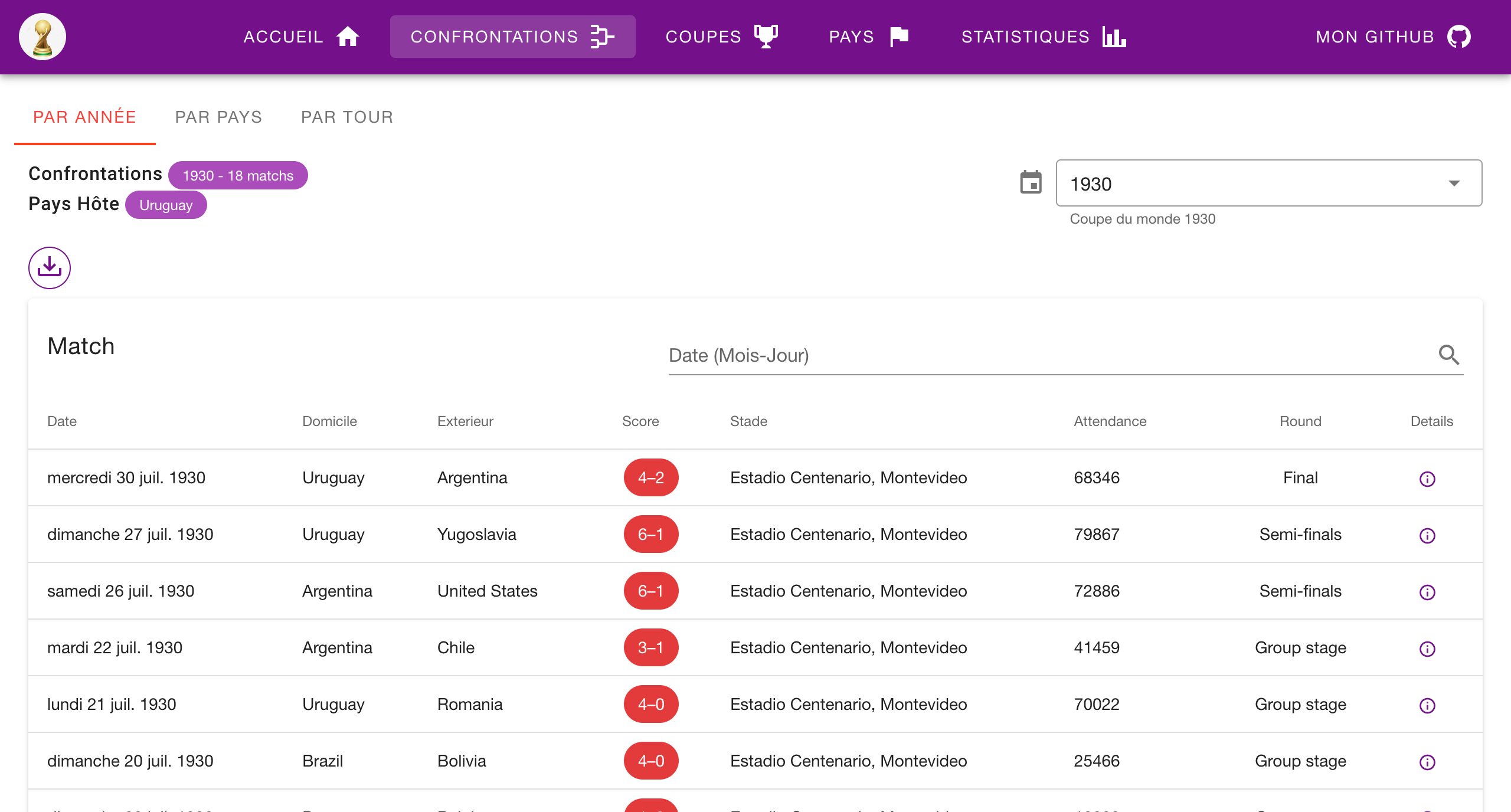Go to Accueil home page
The image size is (1511, 812).
[301, 37]
